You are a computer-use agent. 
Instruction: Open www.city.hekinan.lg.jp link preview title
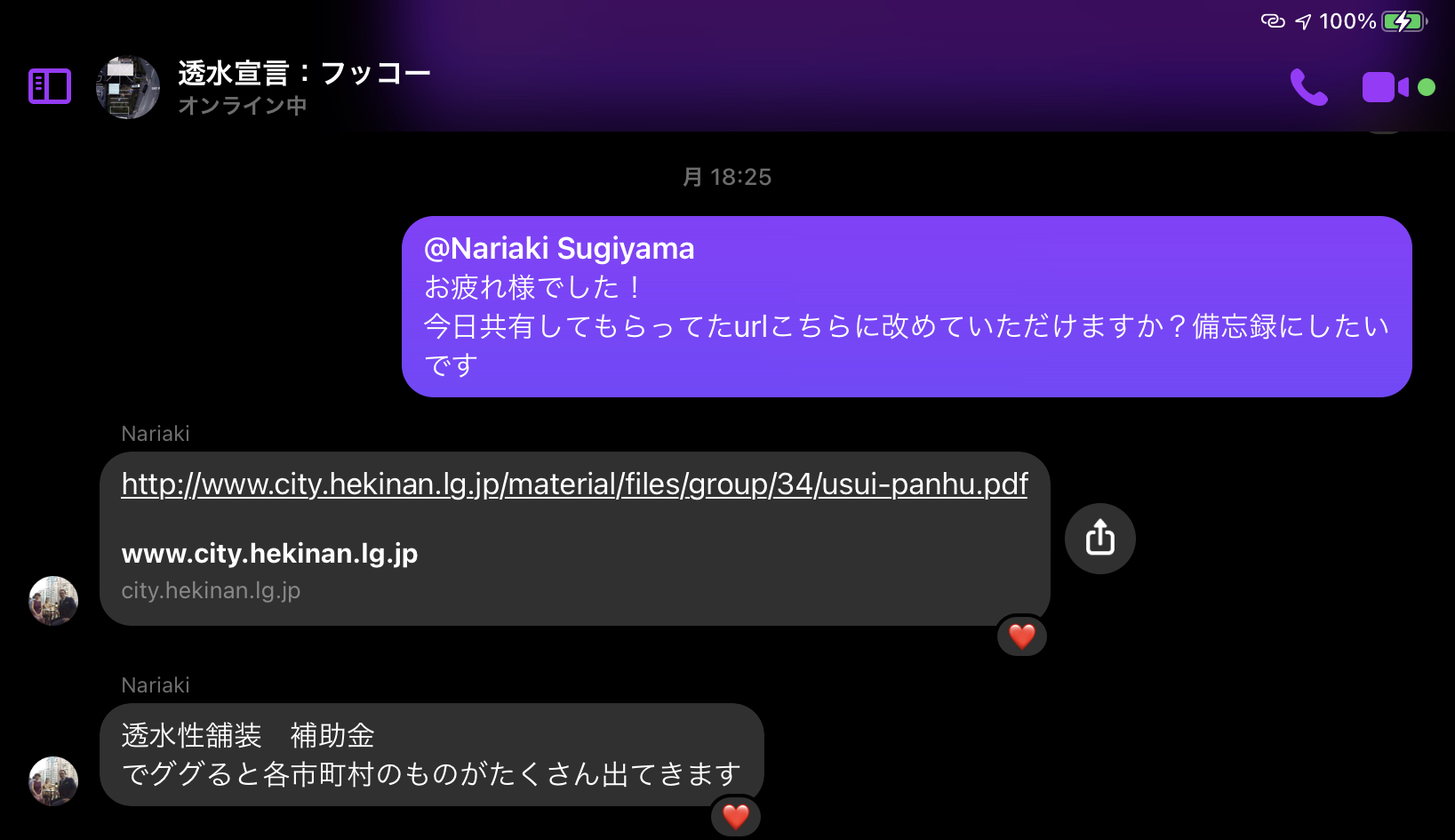[x=269, y=554]
